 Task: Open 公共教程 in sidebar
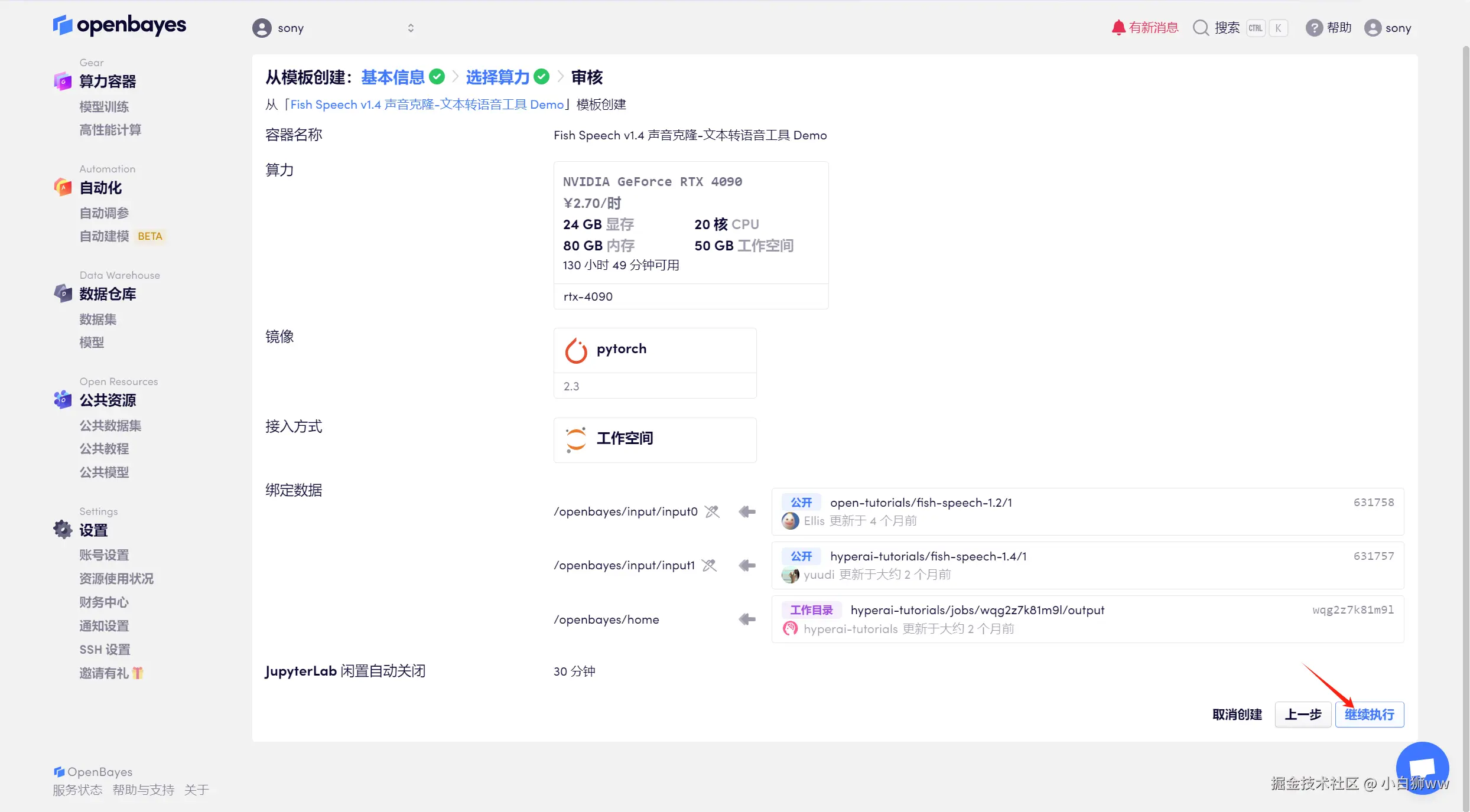coord(104,449)
